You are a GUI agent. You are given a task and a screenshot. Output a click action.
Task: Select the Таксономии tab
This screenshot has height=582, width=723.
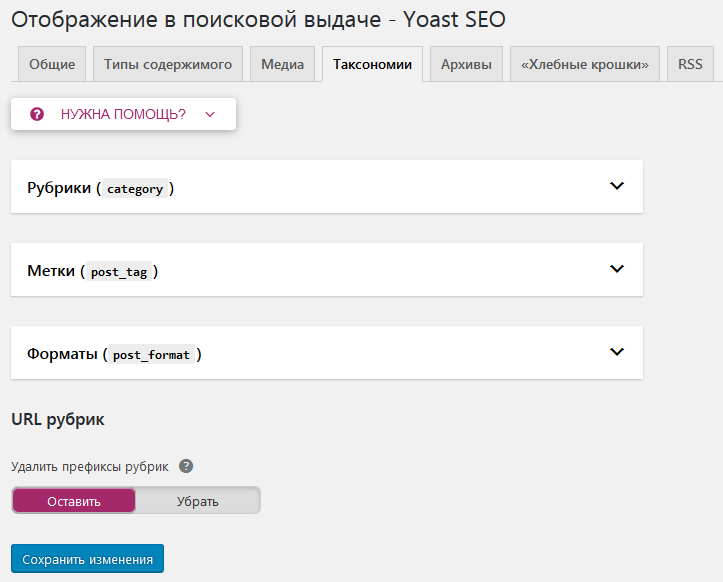click(373, 64)
